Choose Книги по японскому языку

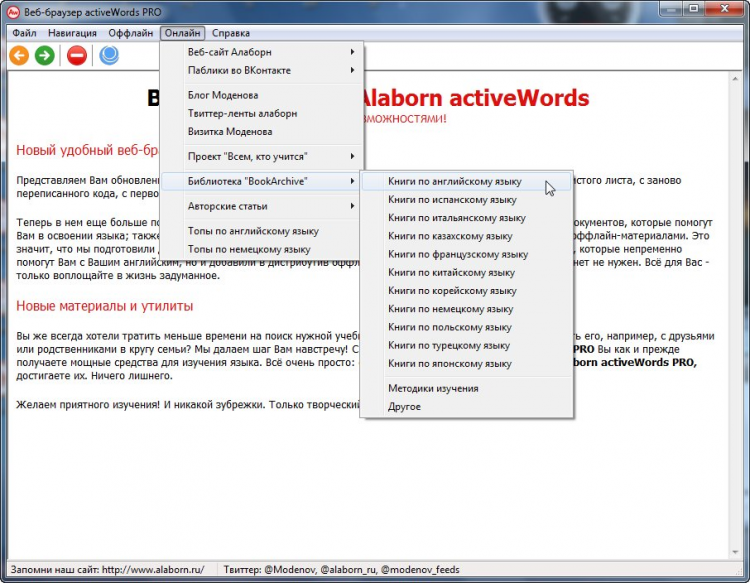coord(466,363)
